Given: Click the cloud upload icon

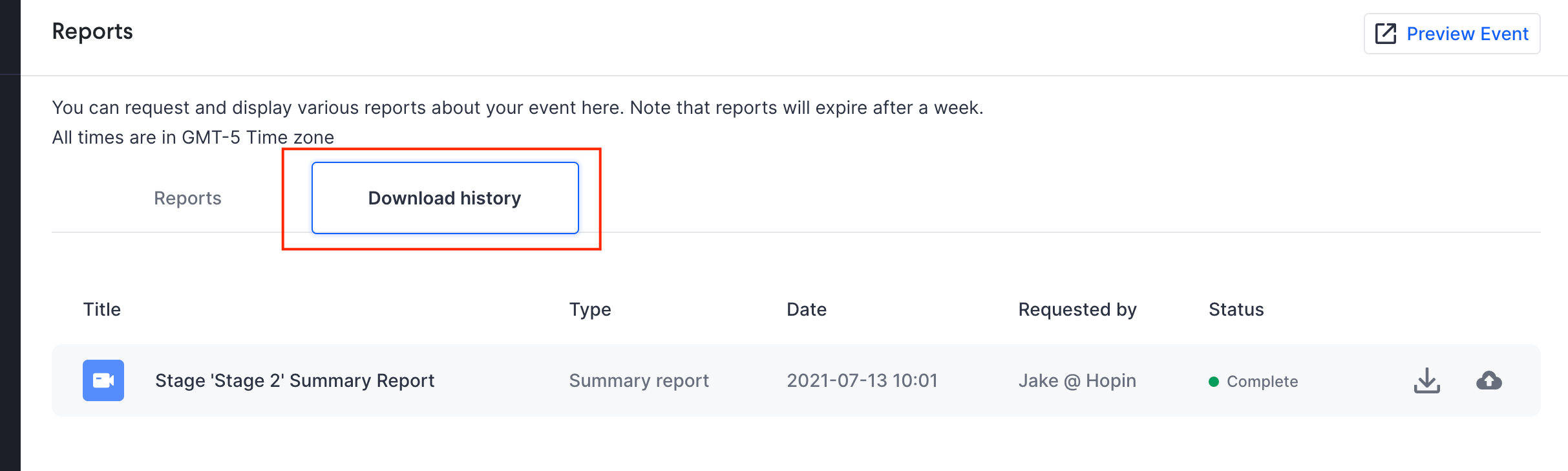Looking at the screenshot, I should coord(1489,380).
